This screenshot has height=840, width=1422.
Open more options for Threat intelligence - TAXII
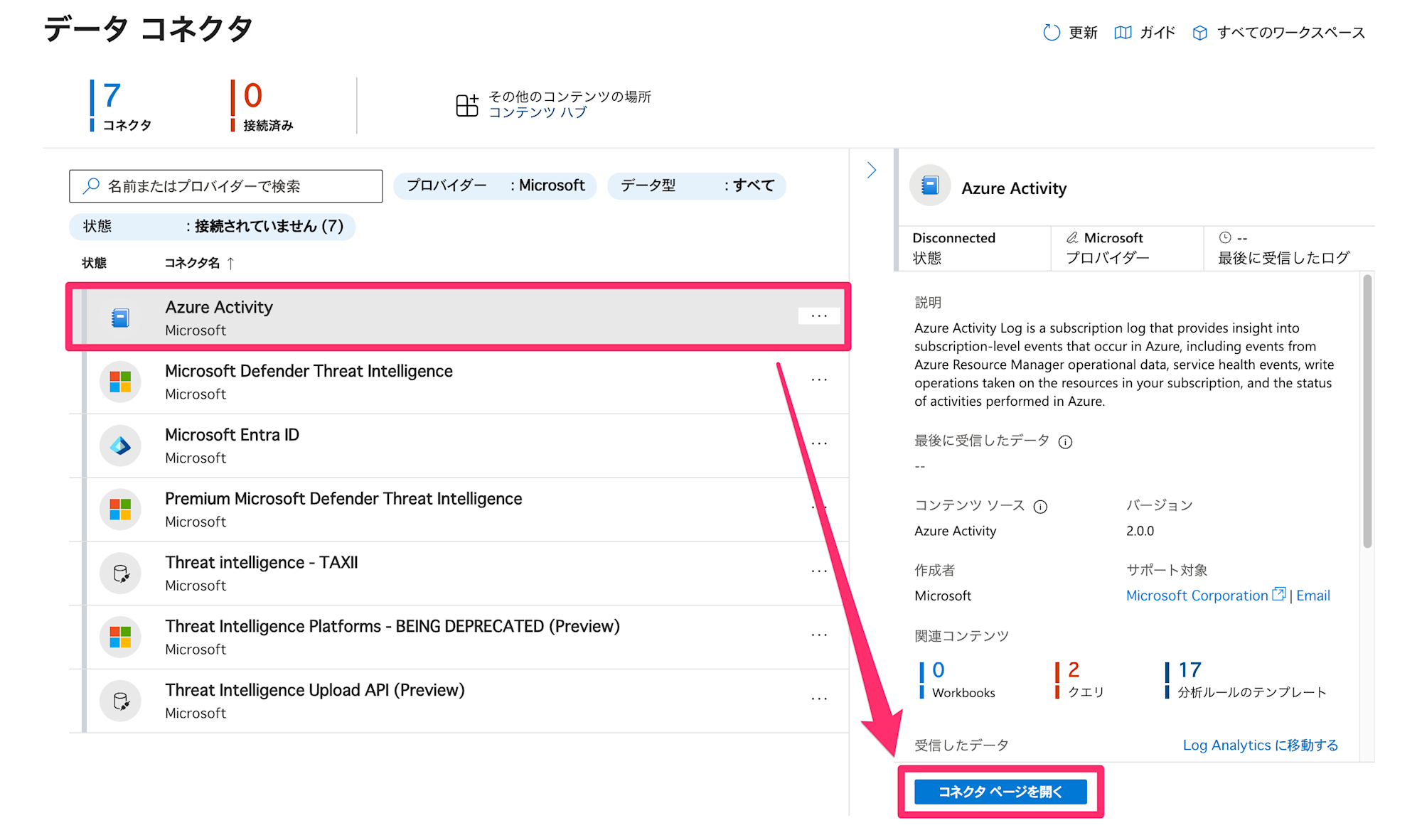(819, 571)
